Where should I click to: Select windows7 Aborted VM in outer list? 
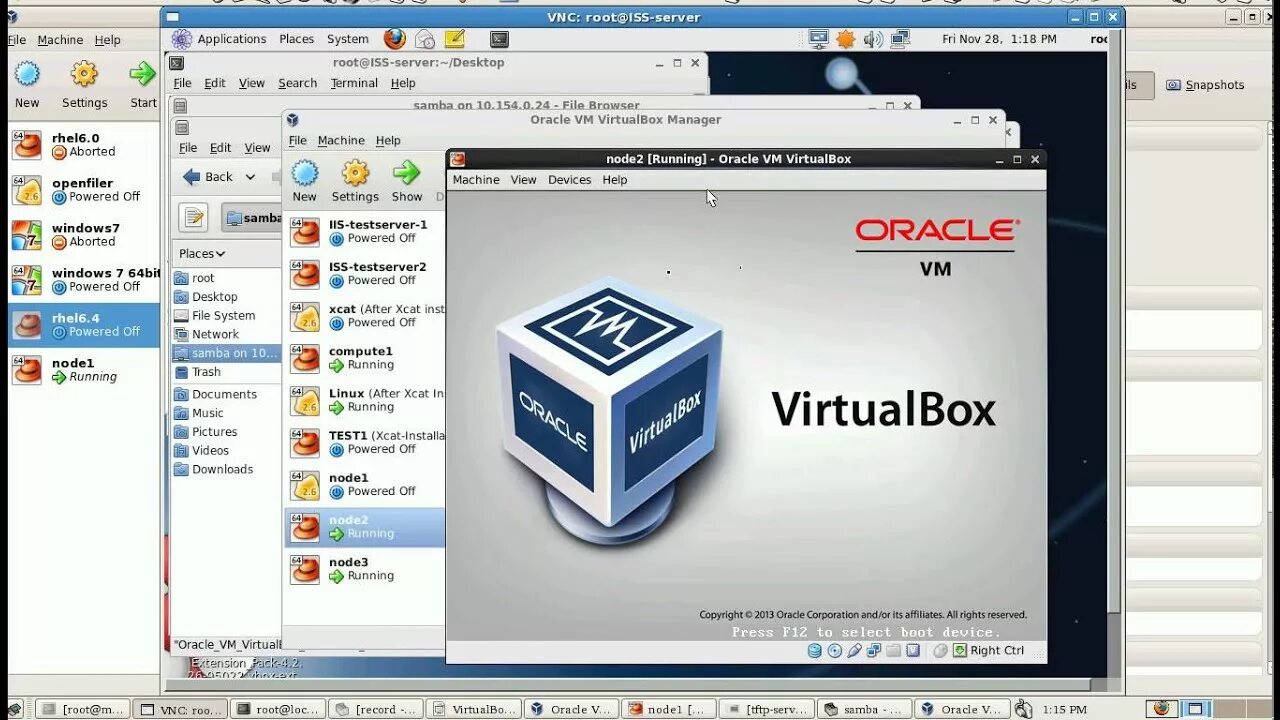(x=84, y=235)
